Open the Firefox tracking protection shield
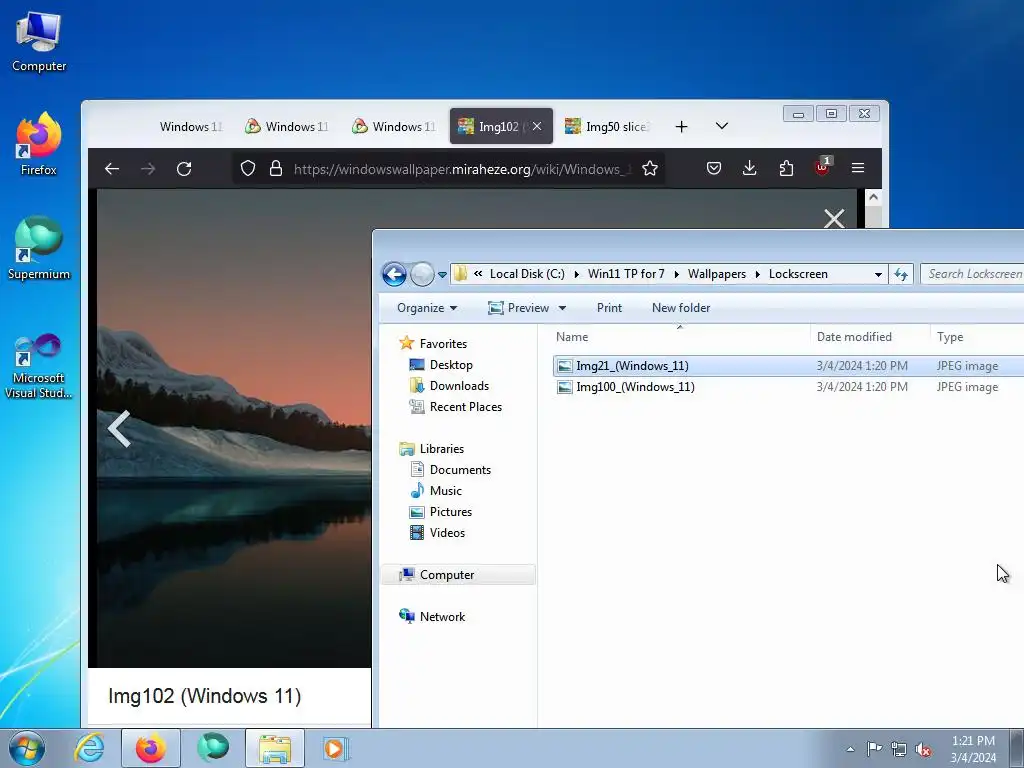Image resolution: width=1024 pixels, height=768 pixels. pyautogui.click(x=248, y=168)
